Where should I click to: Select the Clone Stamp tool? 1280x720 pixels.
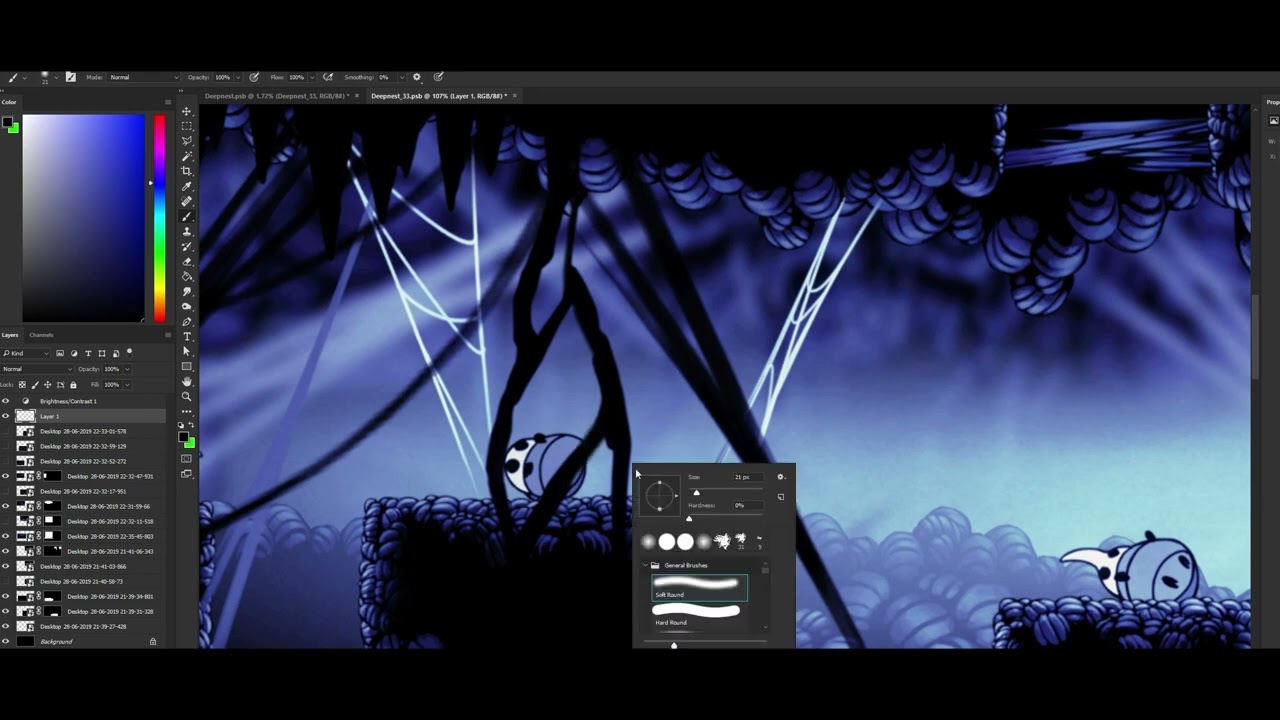187,231
